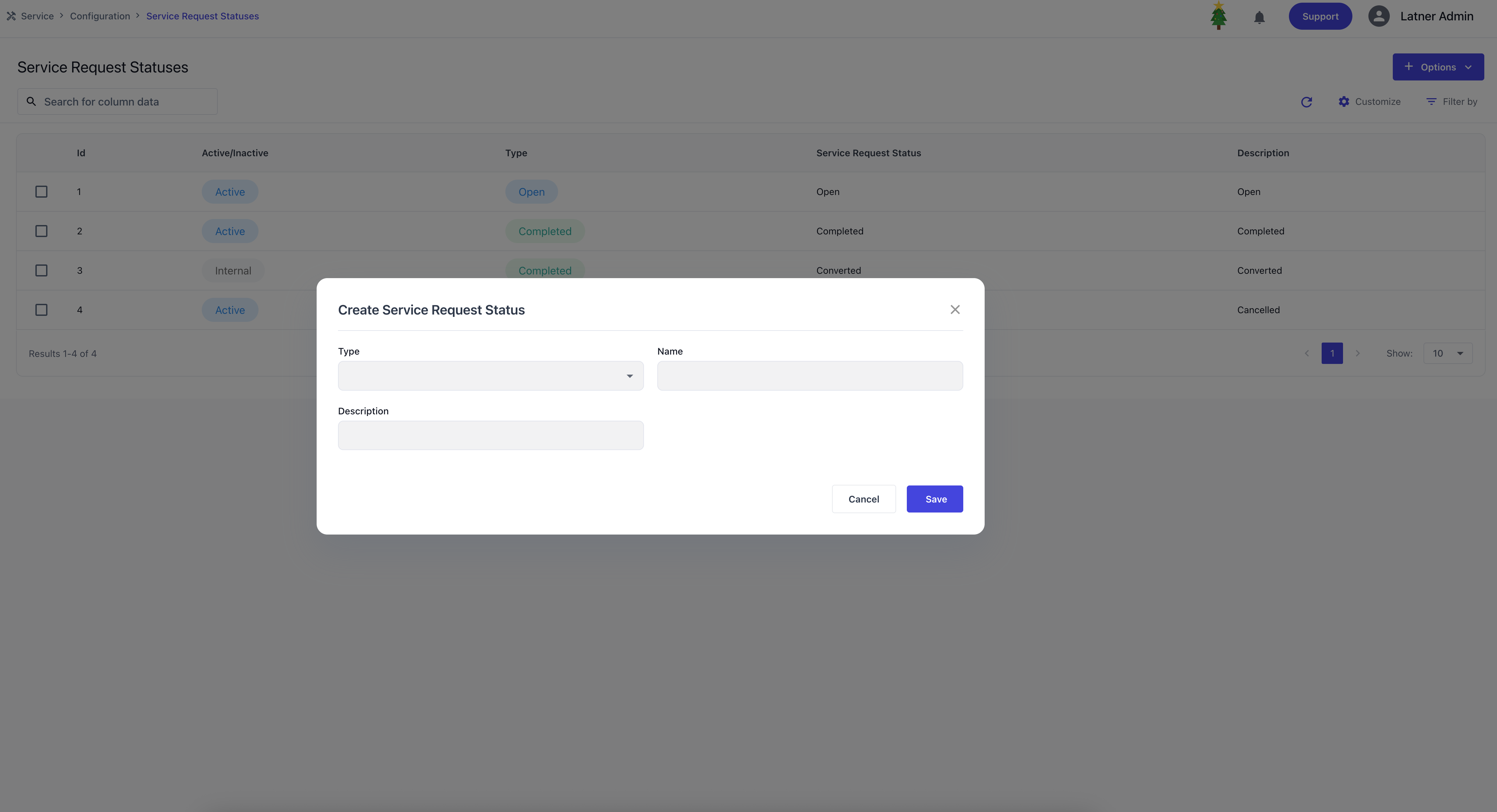The height and width of the screenshot is (812, 1497).
Task: Check the checkbox for row Id 2
Action: (41, 231)
